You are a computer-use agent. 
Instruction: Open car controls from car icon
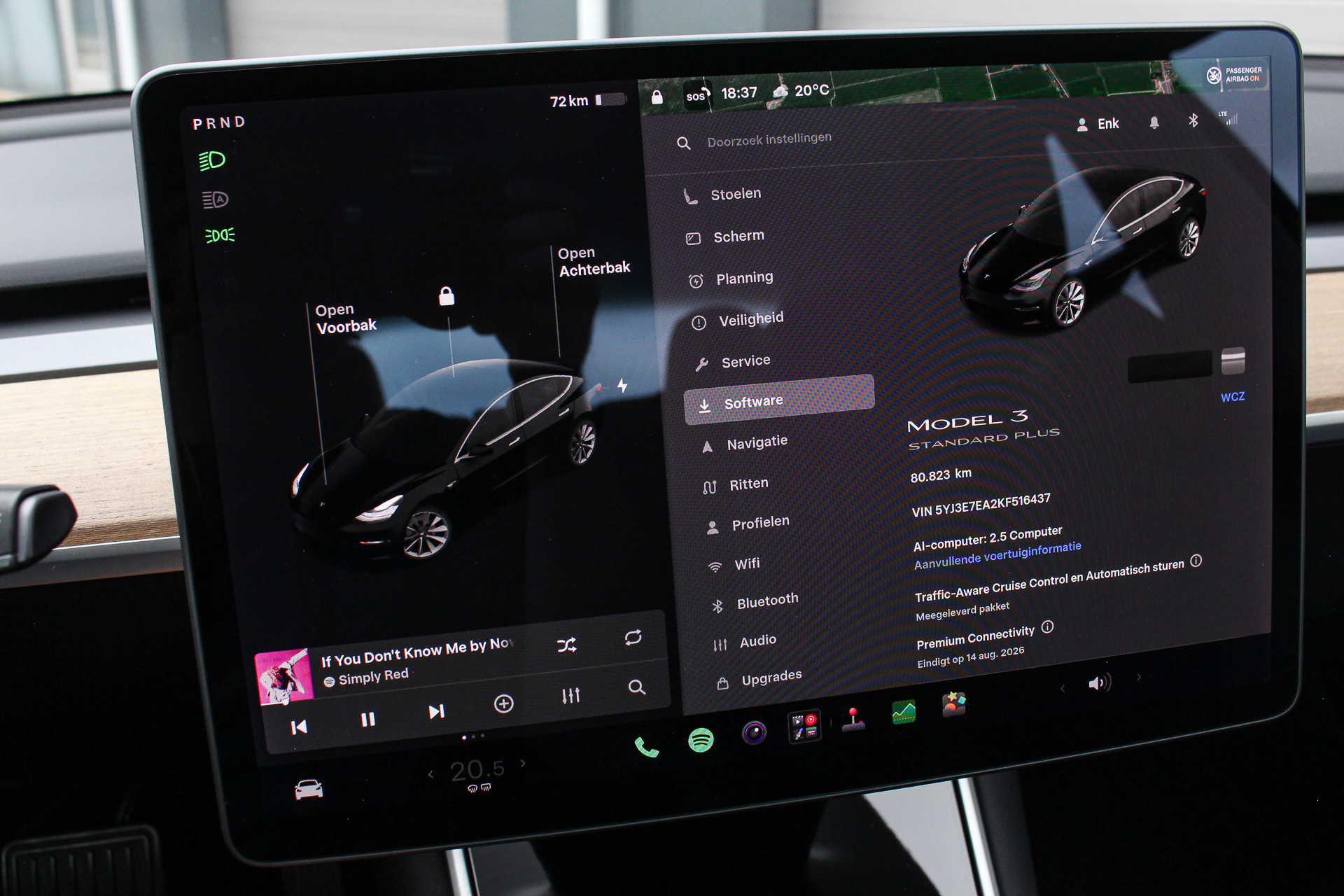coord(309,790)
